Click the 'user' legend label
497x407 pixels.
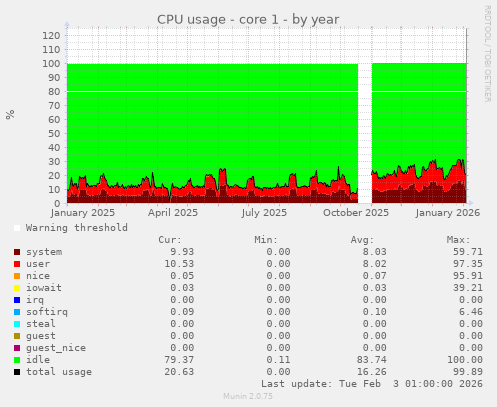click(38, 264)
